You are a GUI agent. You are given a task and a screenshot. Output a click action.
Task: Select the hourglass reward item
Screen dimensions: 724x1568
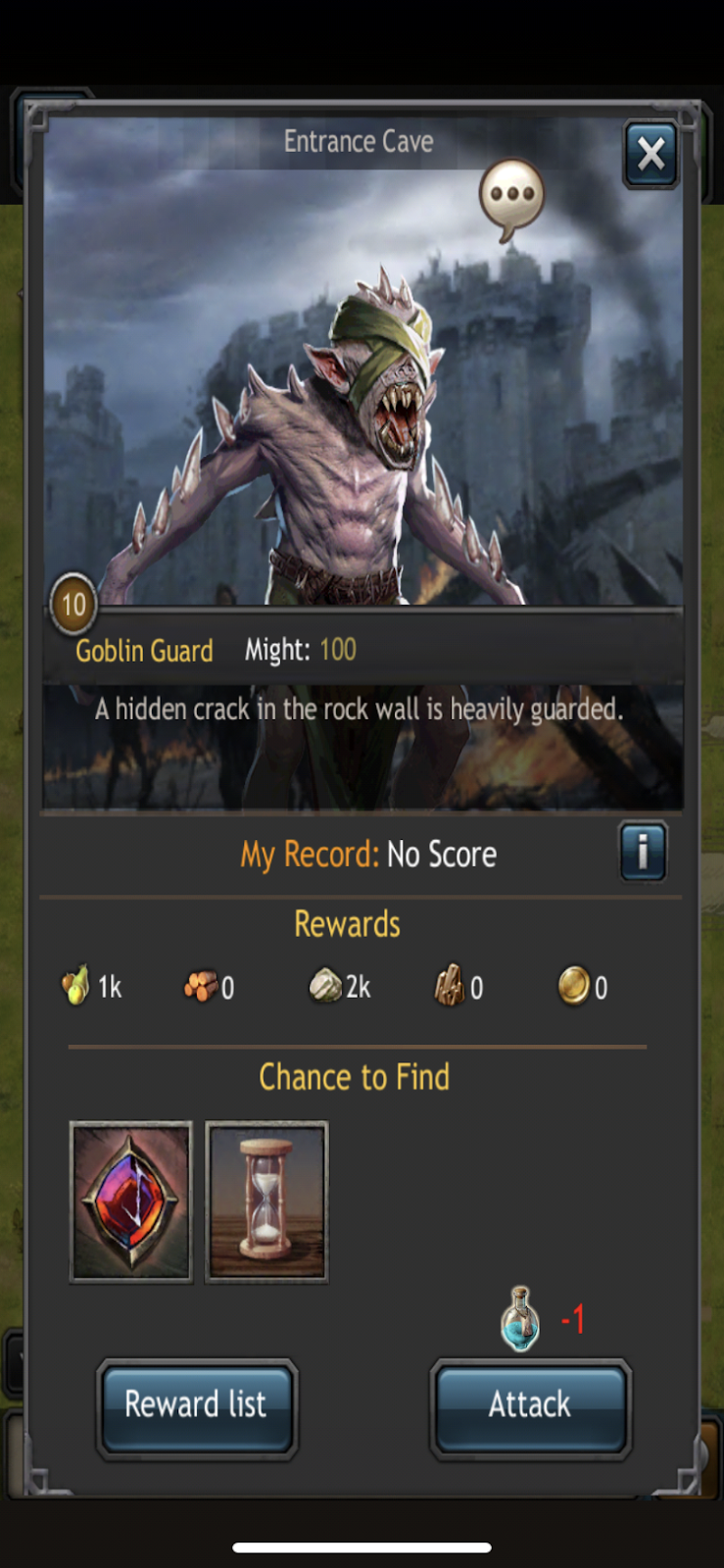point(266,1201)
